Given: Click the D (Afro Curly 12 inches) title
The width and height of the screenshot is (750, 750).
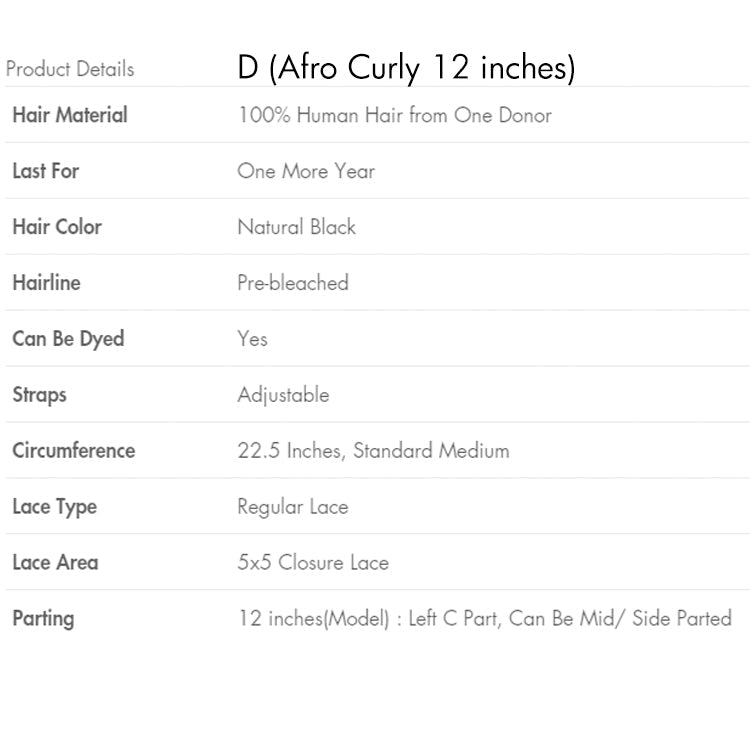Looking at the screenshot, I should [406, 67].
